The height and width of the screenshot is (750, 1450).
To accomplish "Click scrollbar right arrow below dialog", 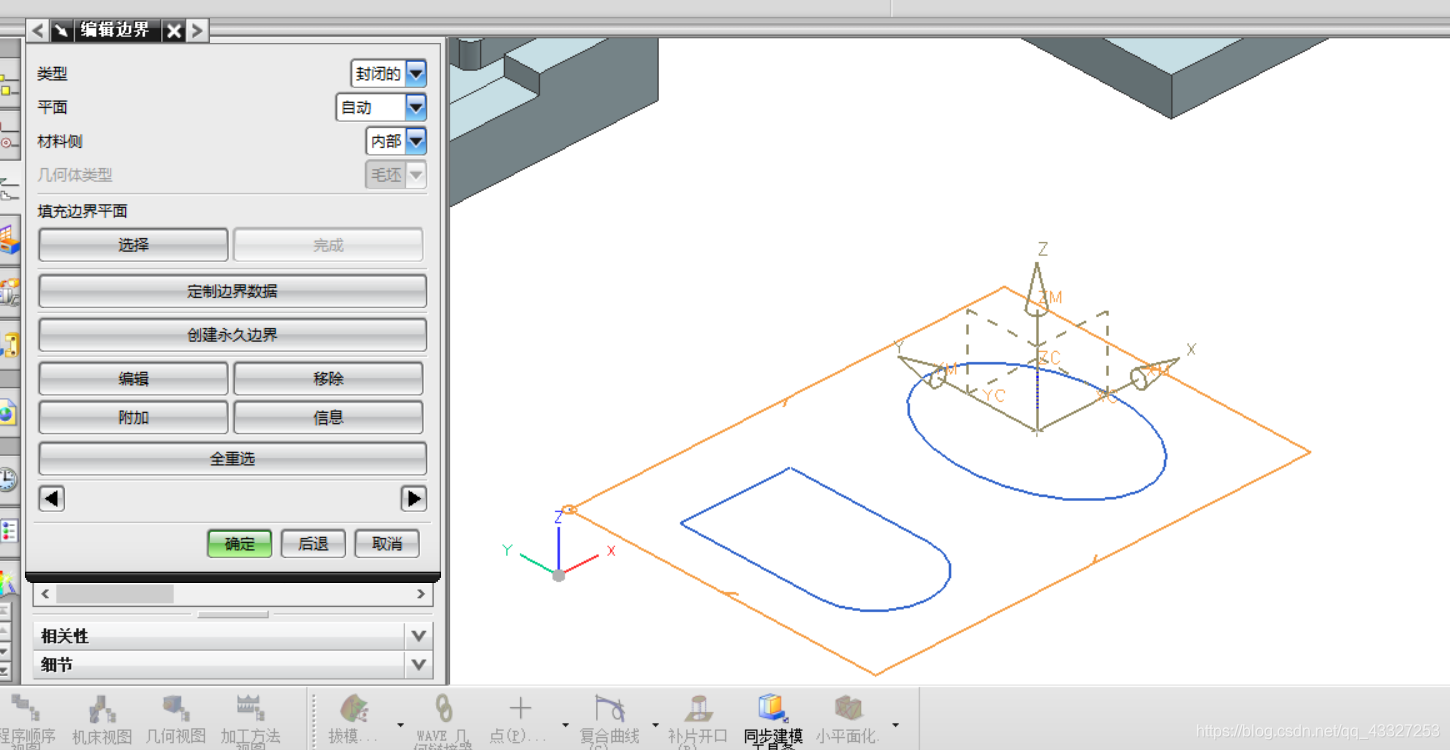I will point(421,594).
